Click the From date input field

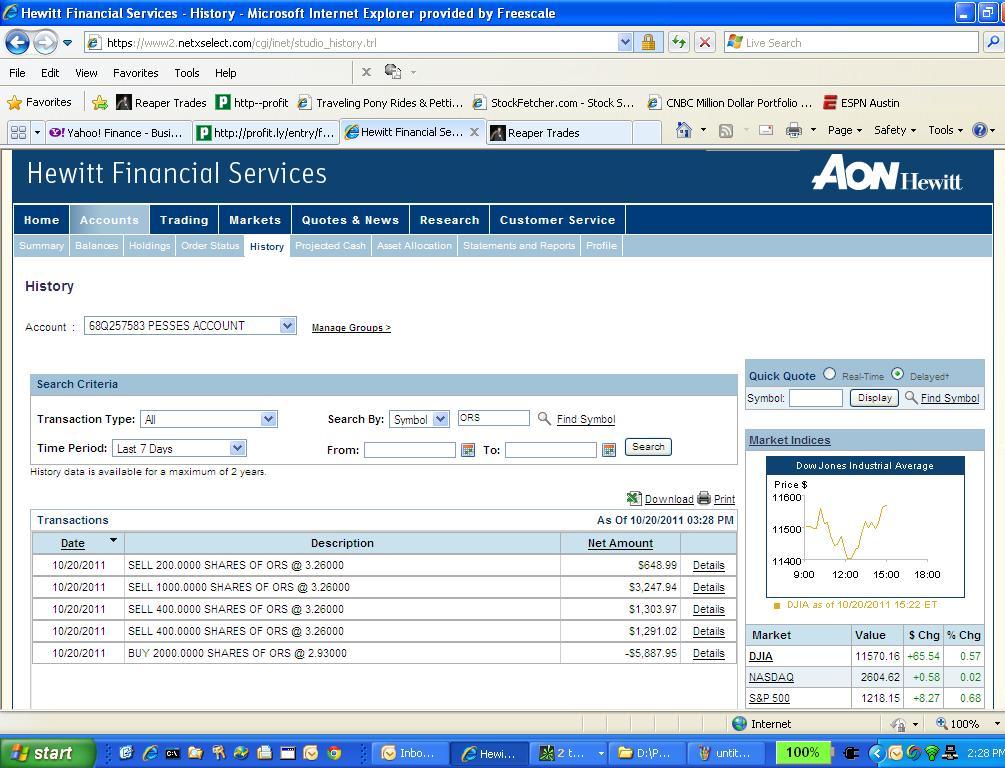(x=410, y=450)
